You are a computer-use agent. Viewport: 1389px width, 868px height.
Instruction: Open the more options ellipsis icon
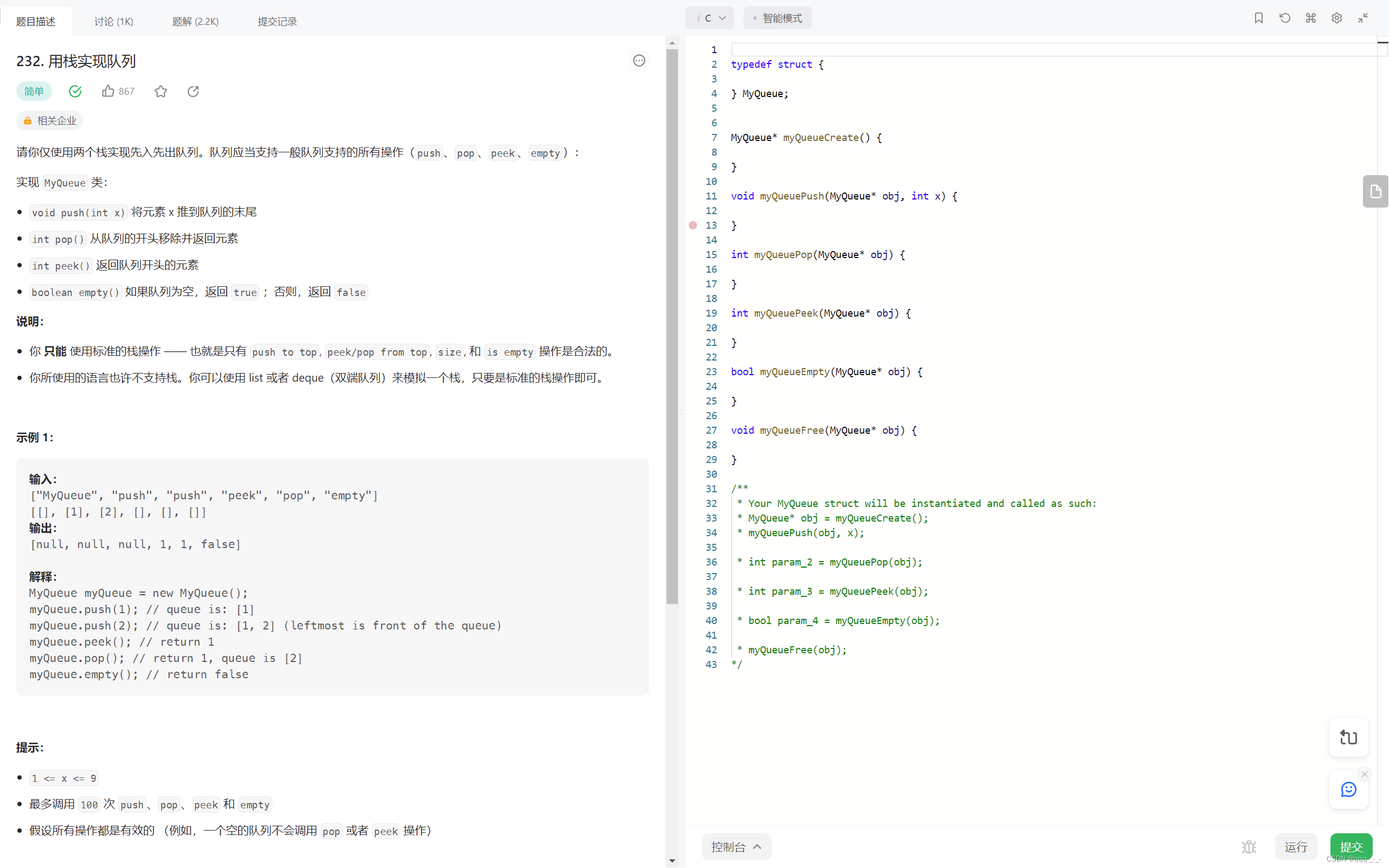638,61
